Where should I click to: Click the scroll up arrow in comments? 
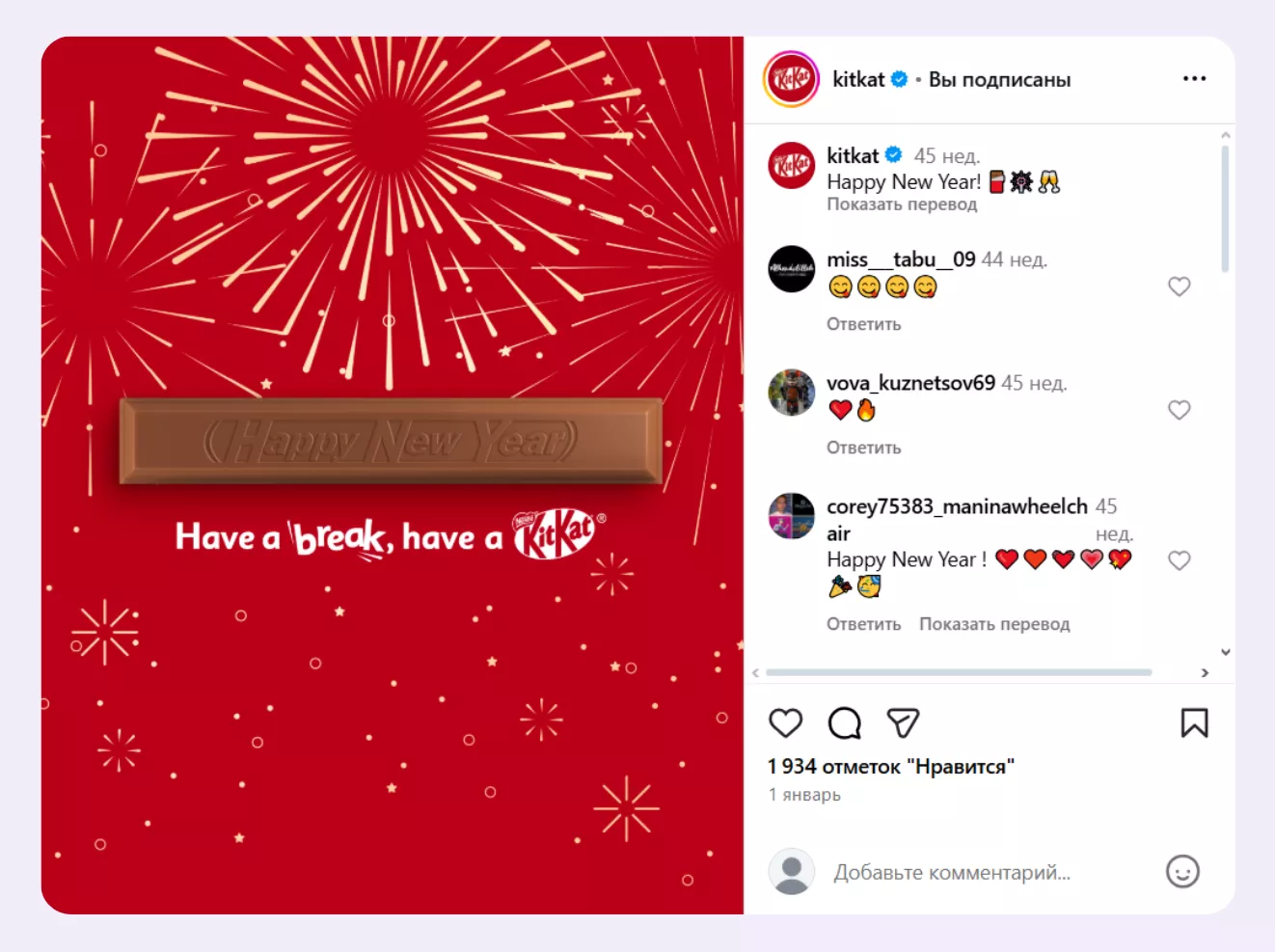[x=1226, y=136]
